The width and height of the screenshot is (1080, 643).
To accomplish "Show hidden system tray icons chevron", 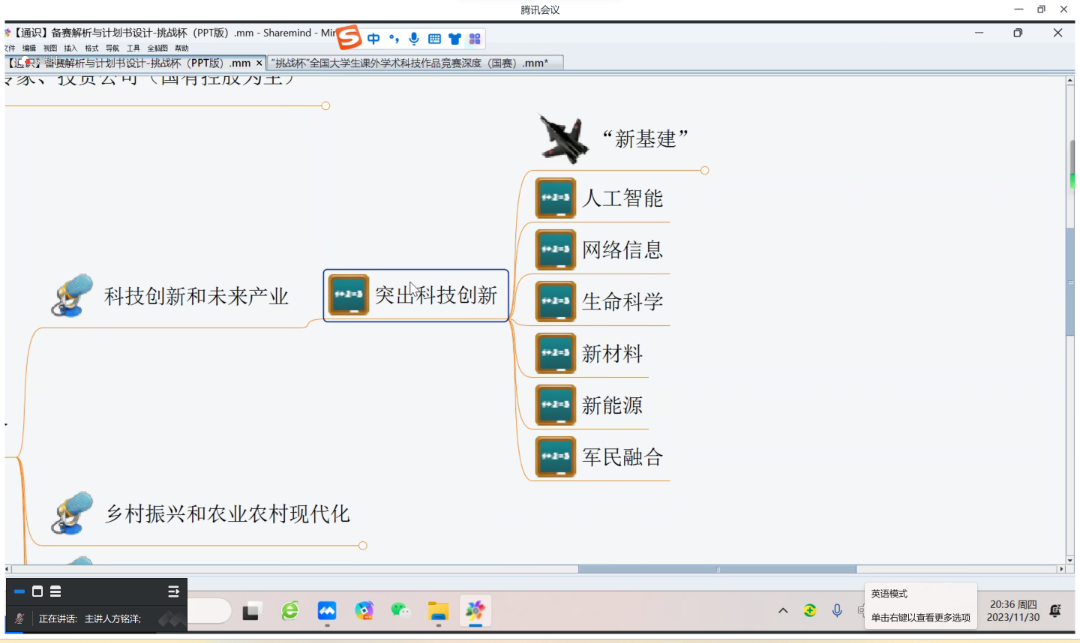I will (783, 611).
